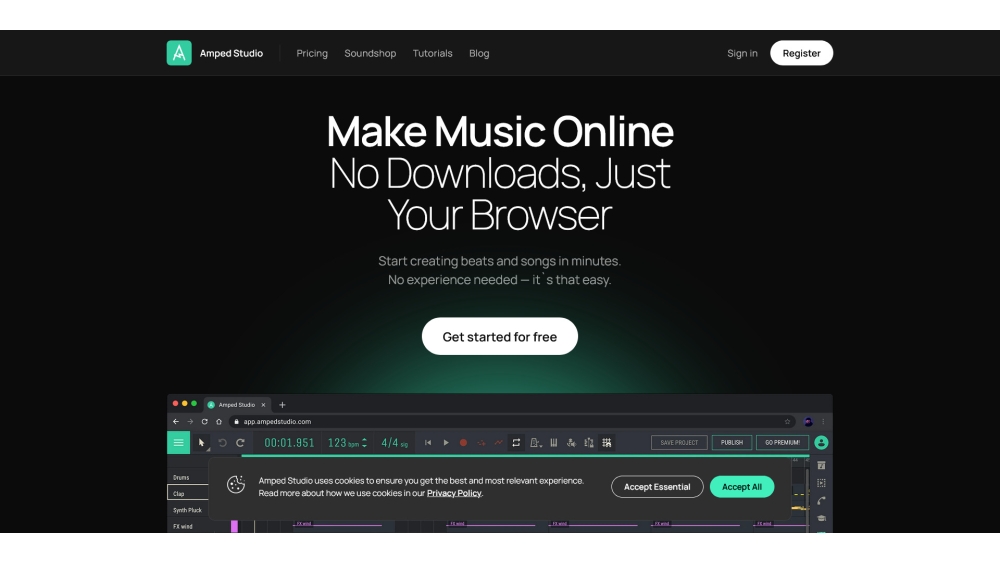1000x563 pixels.
Task: Hit the red record button
Action: [x=463, y=442]
